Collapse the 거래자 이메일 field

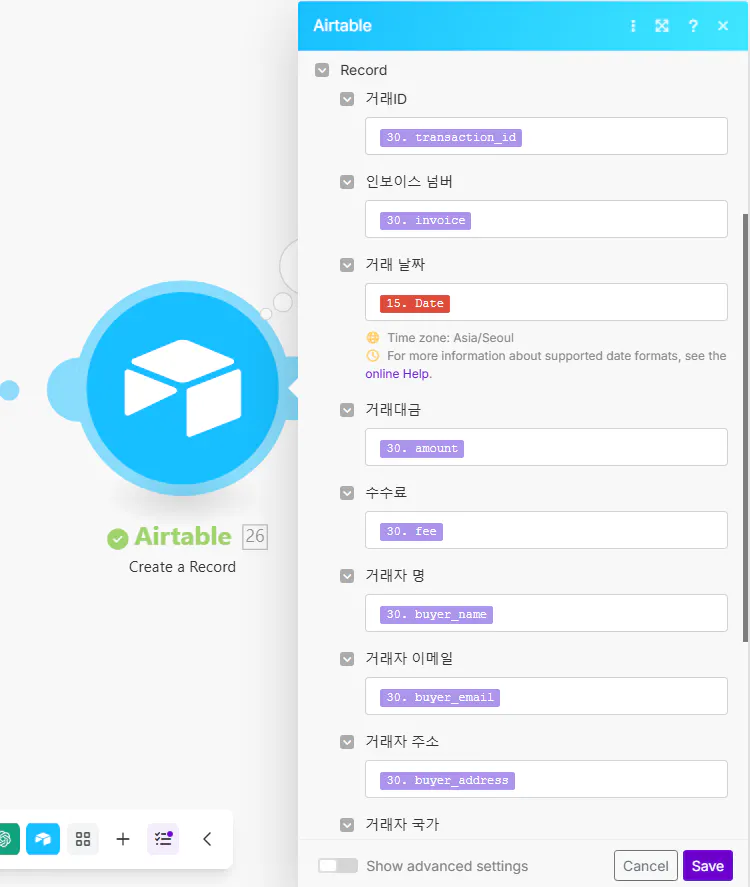pos(347,659)
